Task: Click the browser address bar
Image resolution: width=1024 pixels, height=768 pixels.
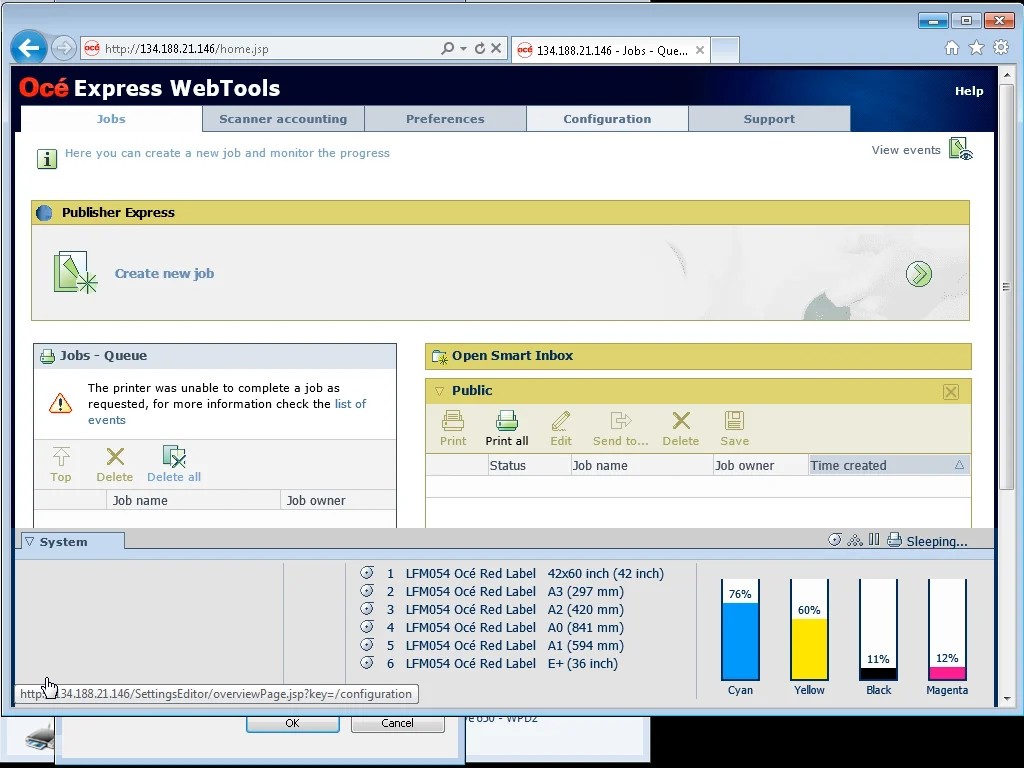Action: pyautogui.click(x=270, y=48)
